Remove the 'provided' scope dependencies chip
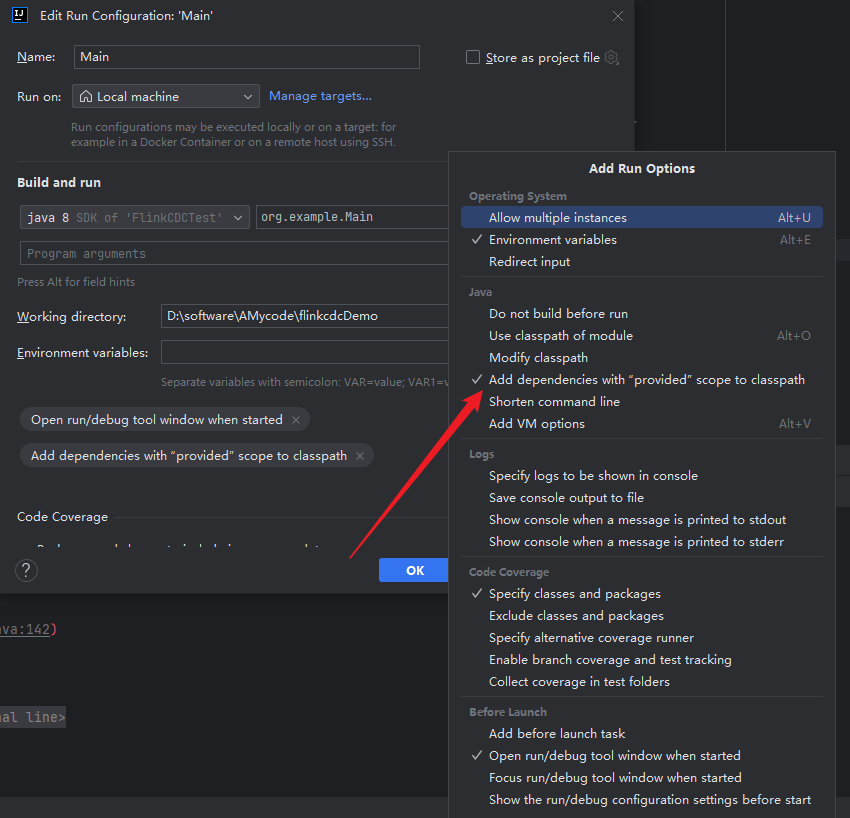The width and height of the screenshot is (850, 818). 360,456
